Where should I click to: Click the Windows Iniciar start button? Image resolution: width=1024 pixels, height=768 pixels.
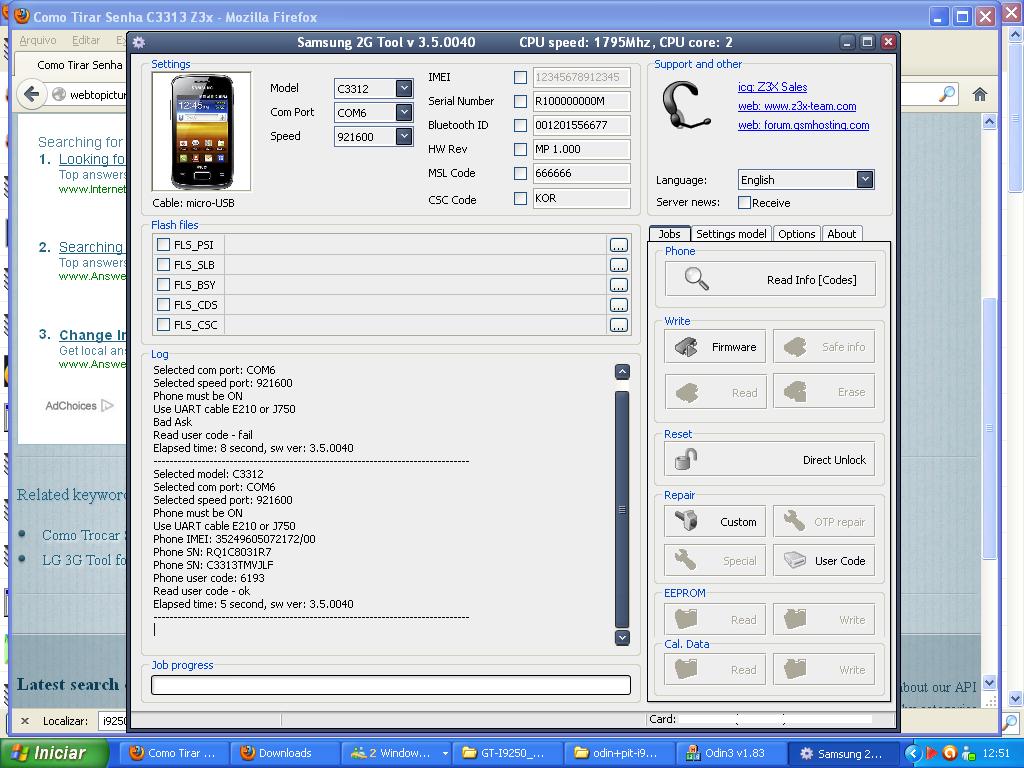pyautogui.click(x=54, y=752)
